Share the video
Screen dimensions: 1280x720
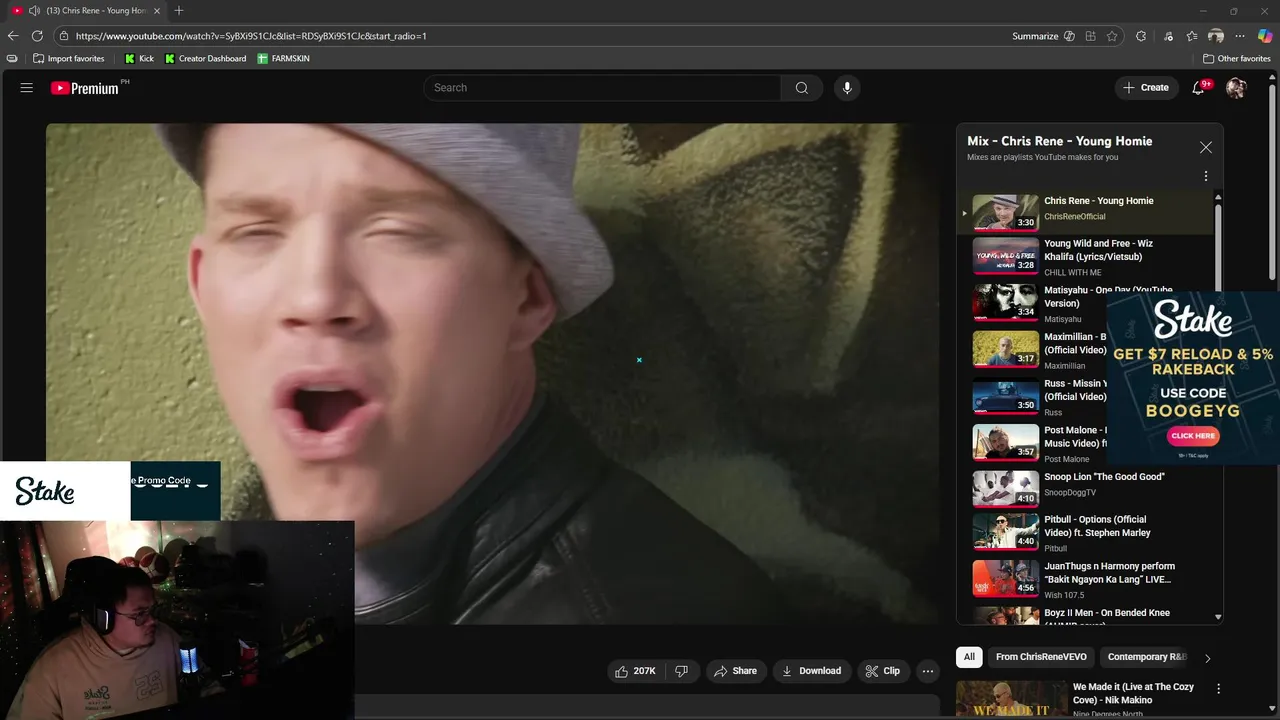[735, 671]
